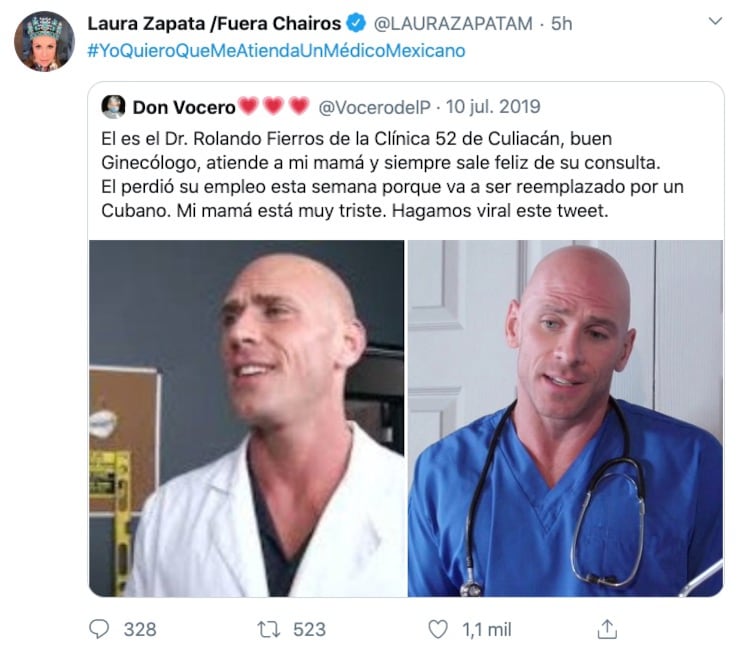Open Don Vocero's small avatar
The height and width of the screenshot is (650, 741).
pos(113,106)
